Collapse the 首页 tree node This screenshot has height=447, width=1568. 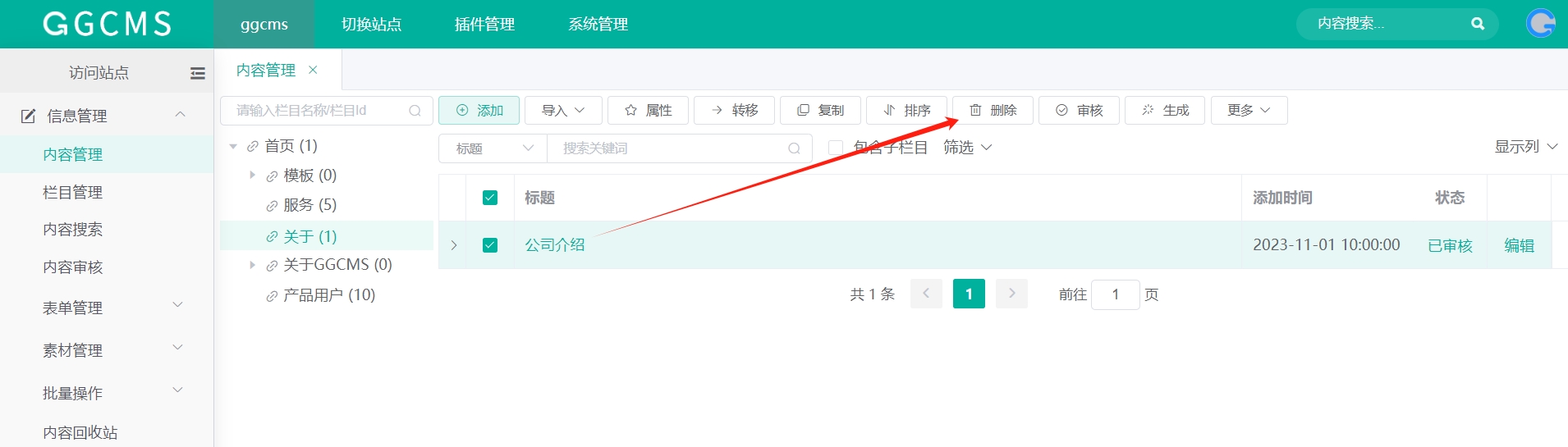coord(233,147)
